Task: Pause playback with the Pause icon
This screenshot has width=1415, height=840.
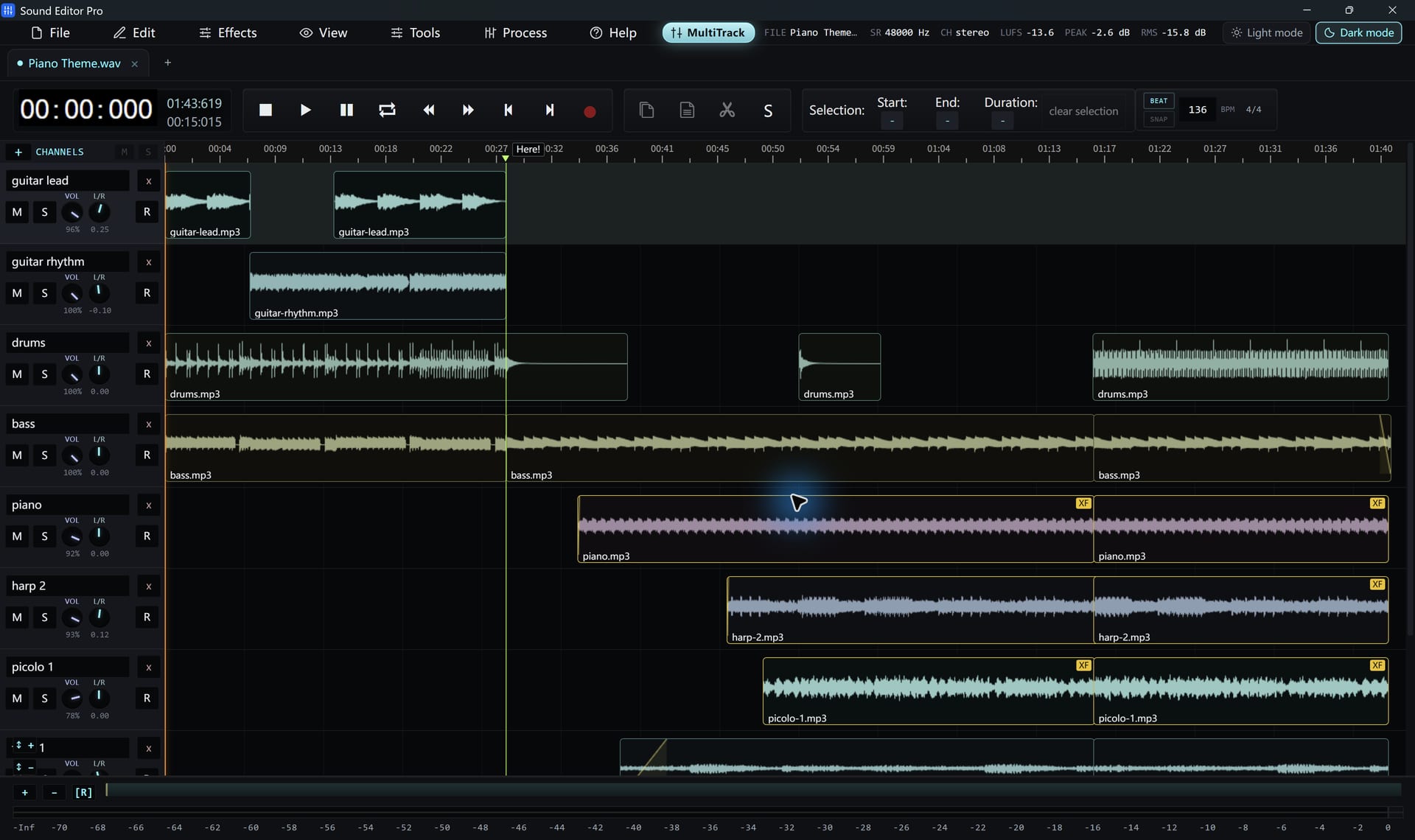Action: tap(346, 111)
